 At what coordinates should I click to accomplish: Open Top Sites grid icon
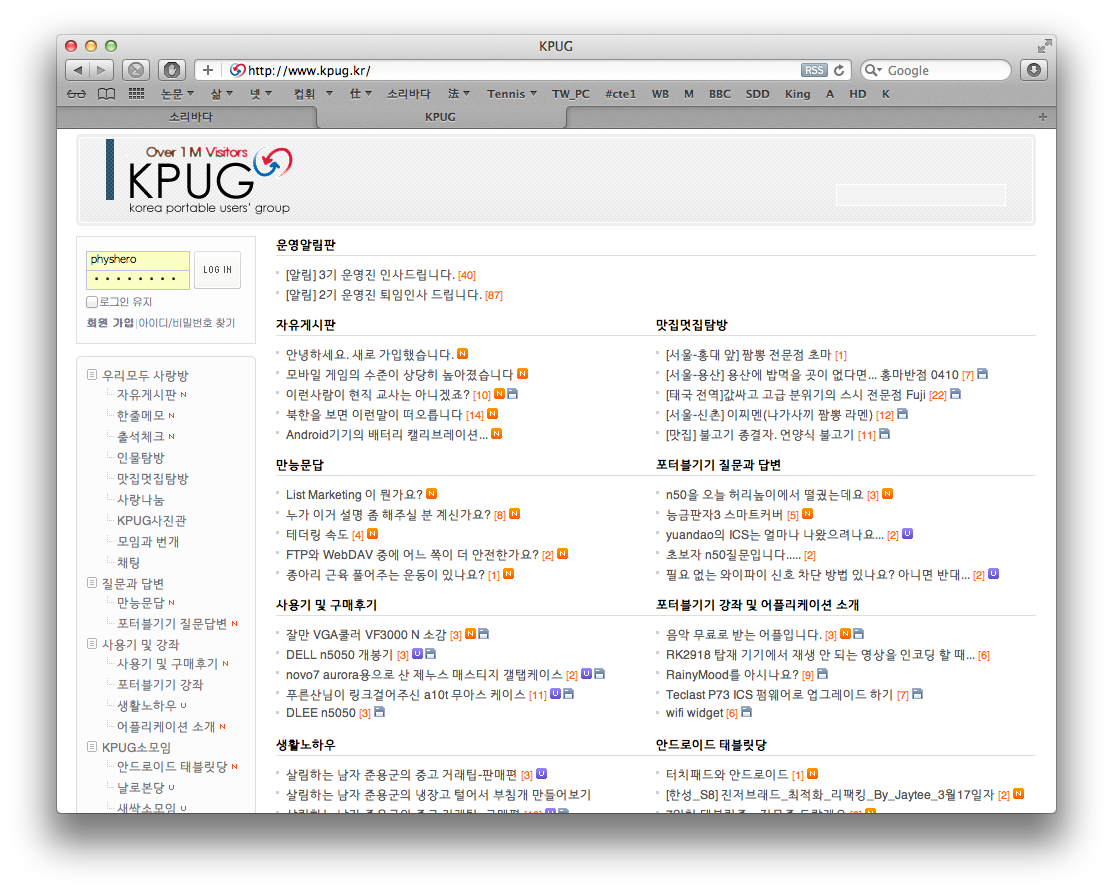click(136, 94)
